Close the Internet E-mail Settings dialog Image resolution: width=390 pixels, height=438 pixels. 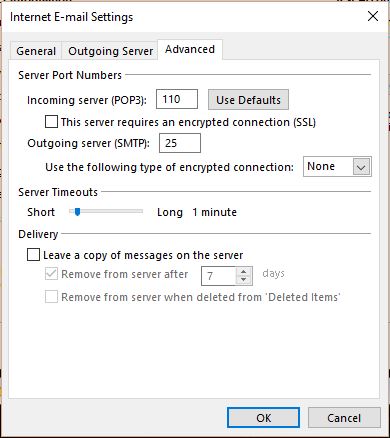[373, 16]
